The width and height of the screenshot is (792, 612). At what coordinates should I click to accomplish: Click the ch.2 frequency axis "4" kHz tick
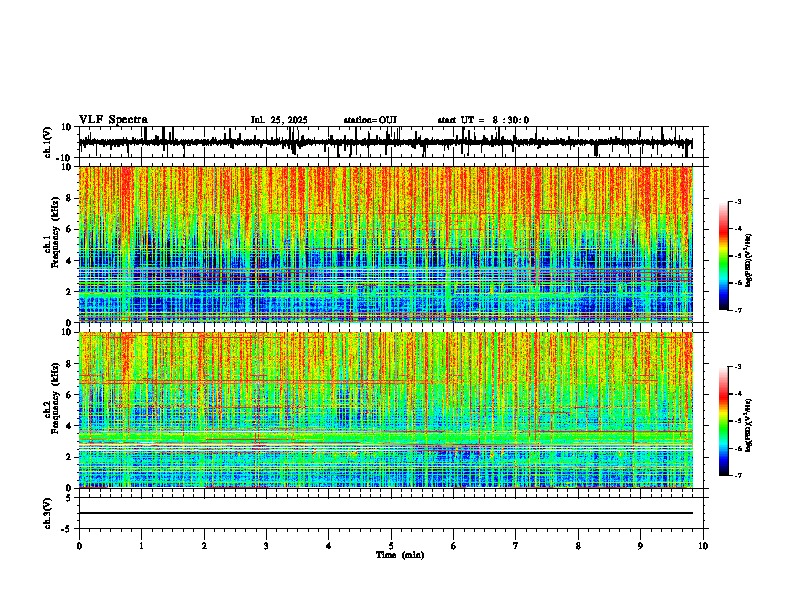(70, 426)
